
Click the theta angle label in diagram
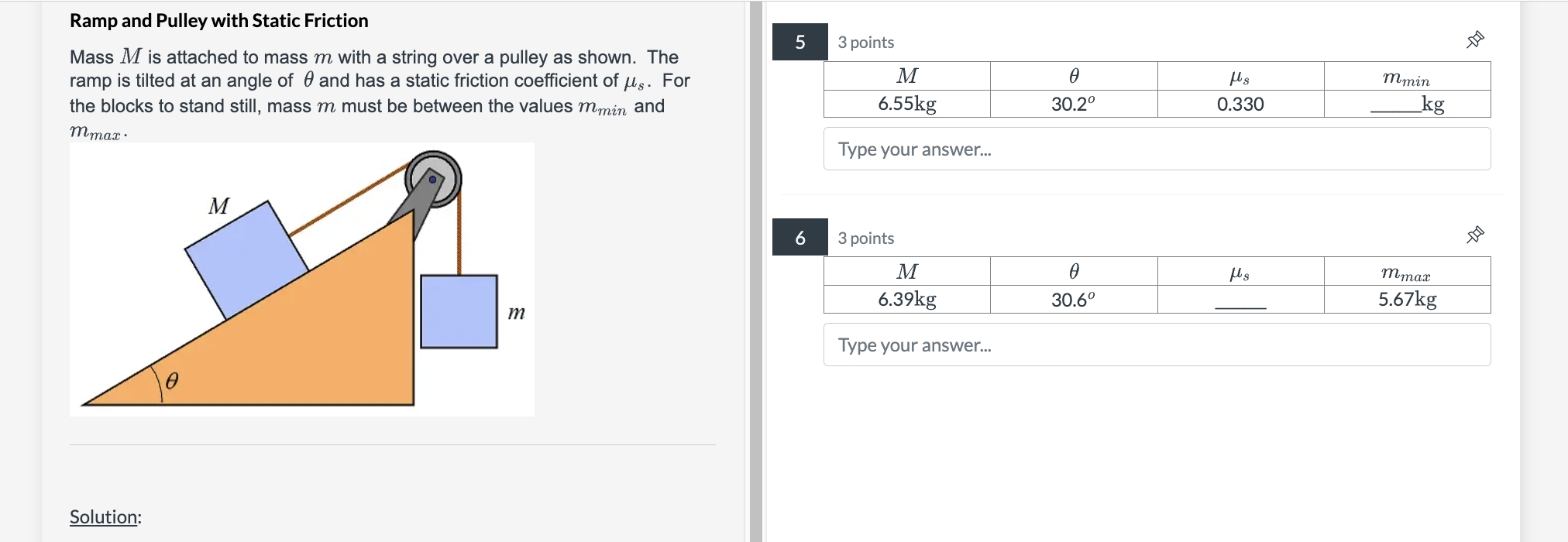click(172, 380)
